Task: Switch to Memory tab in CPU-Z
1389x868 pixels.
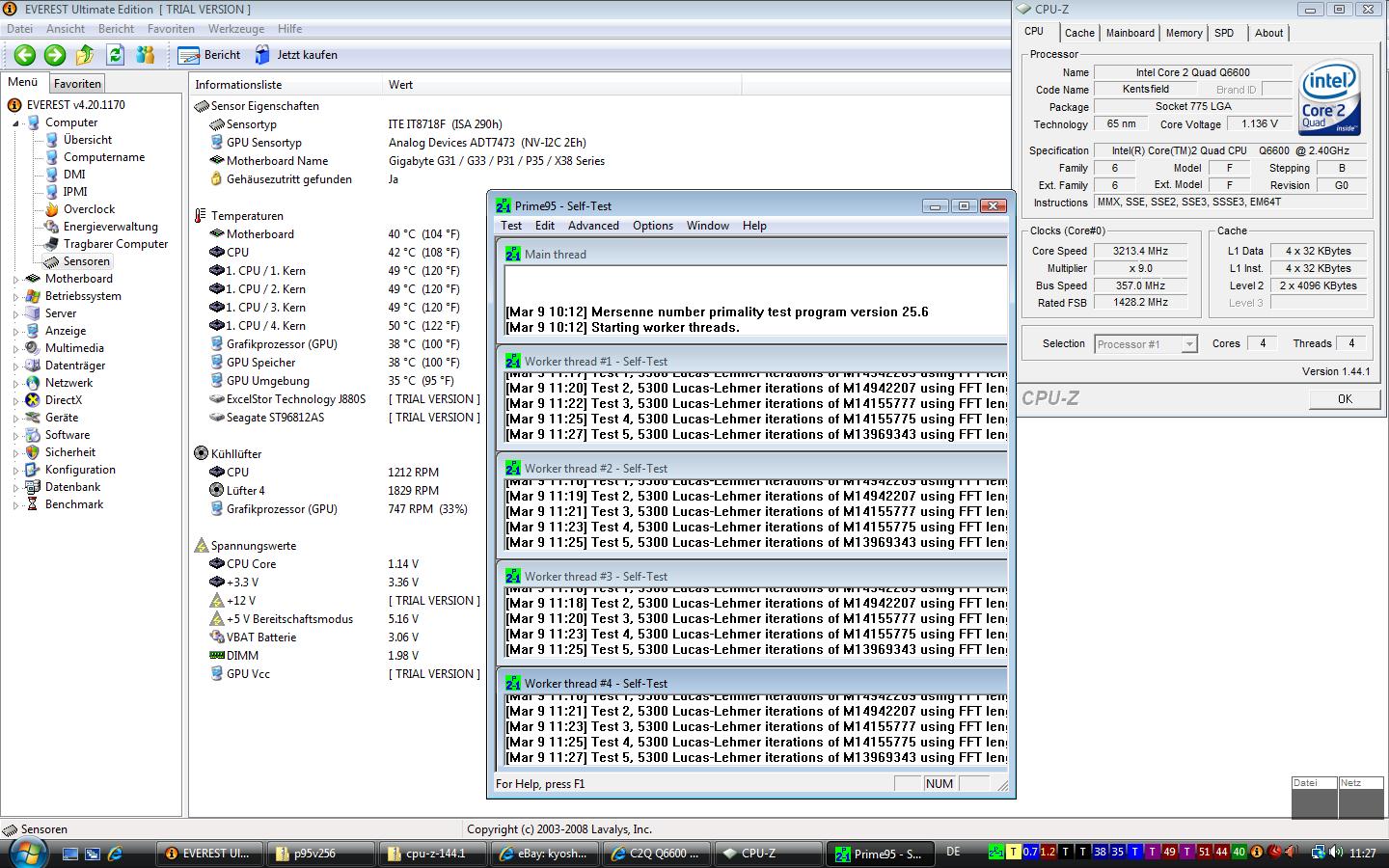Action: [1184, 33]
